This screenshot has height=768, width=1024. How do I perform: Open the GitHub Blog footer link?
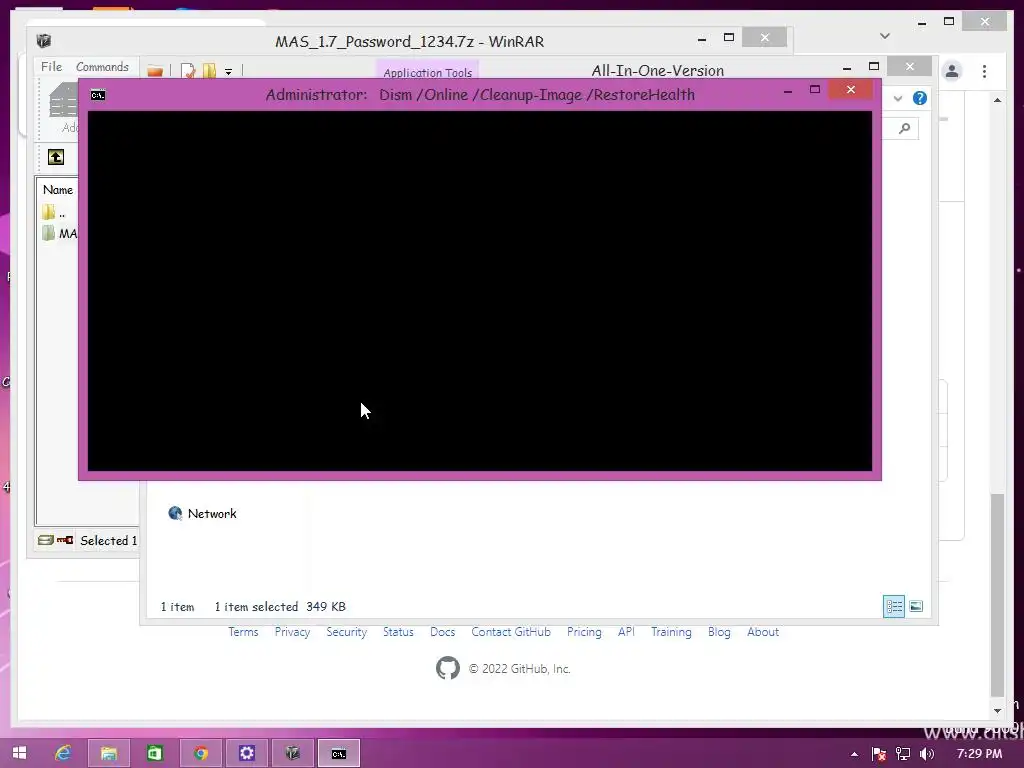click(x=719, y=632)
